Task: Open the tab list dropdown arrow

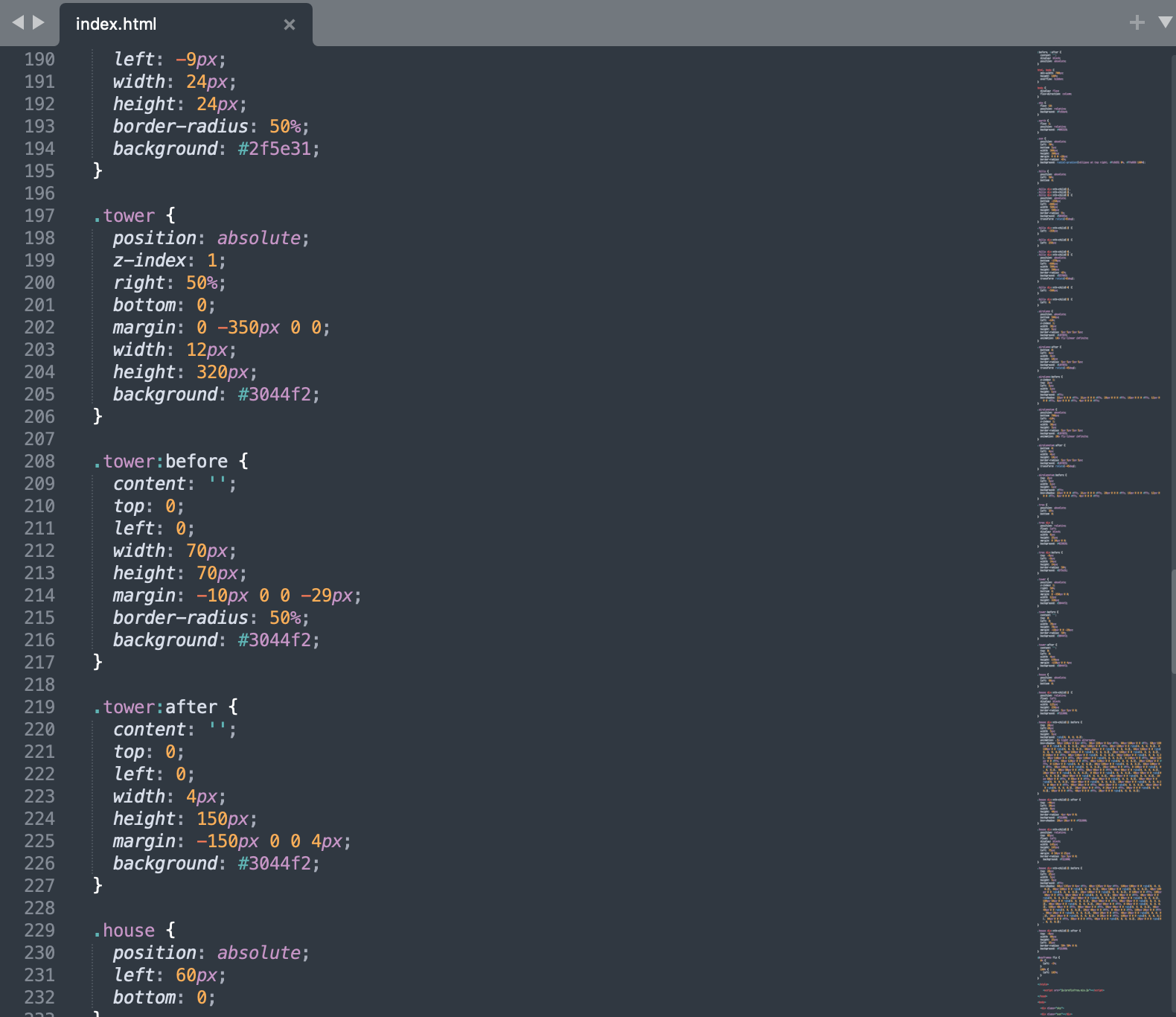Action: (x=1166, y=22)
